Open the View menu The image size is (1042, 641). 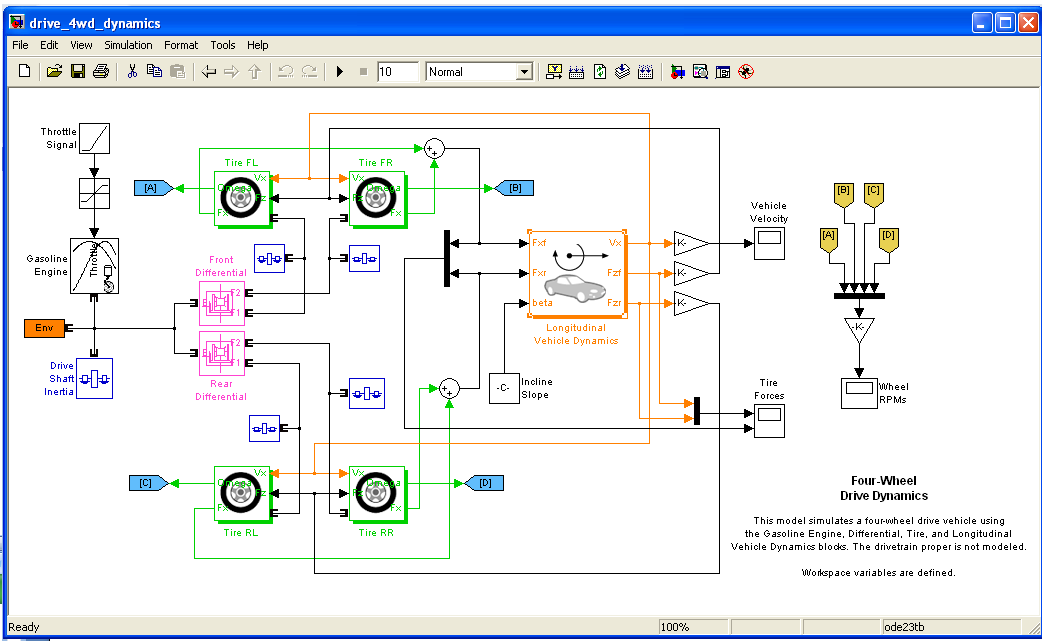[81, 45]
